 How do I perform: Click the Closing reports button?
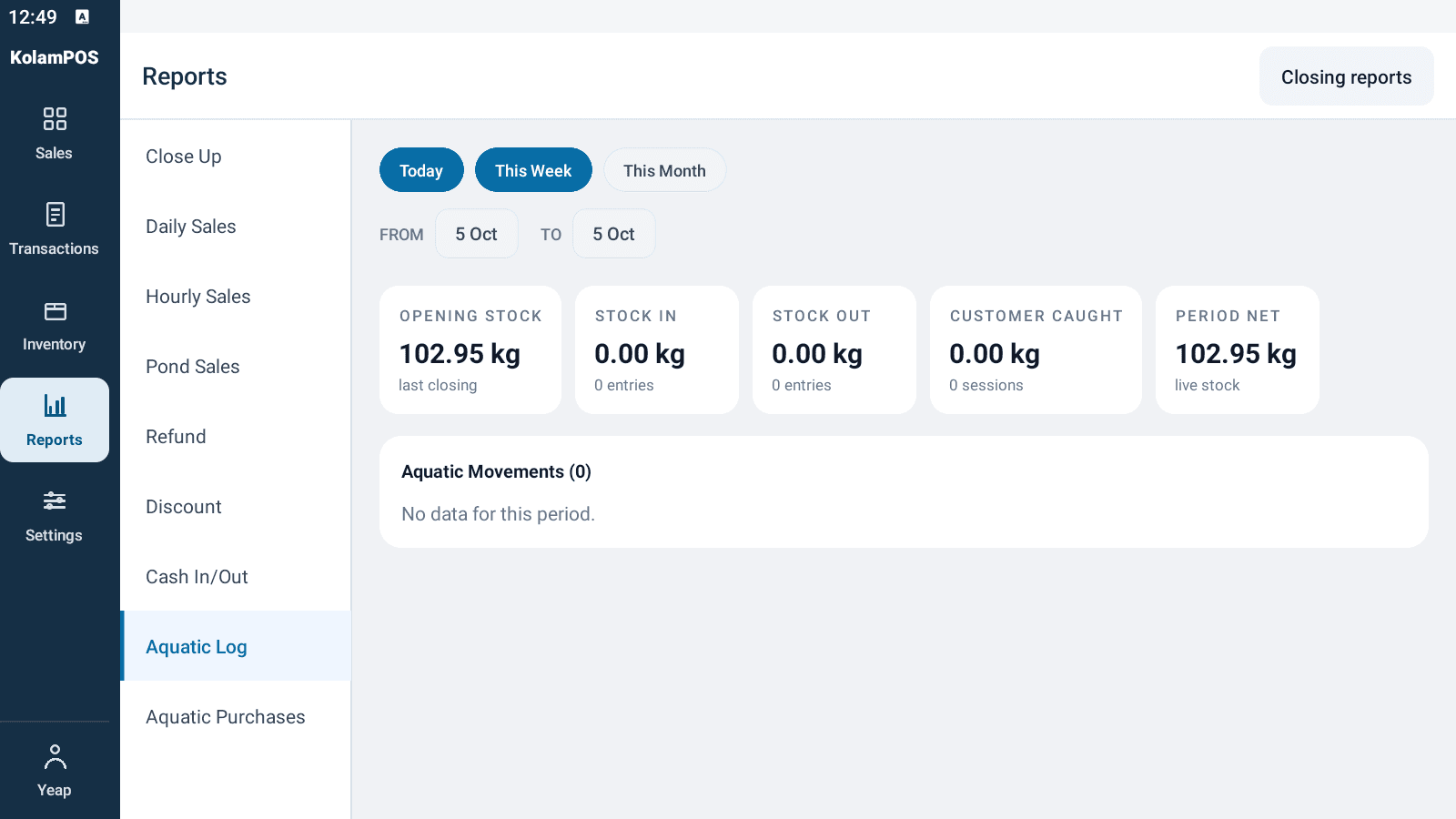(x=1347, y=76)
